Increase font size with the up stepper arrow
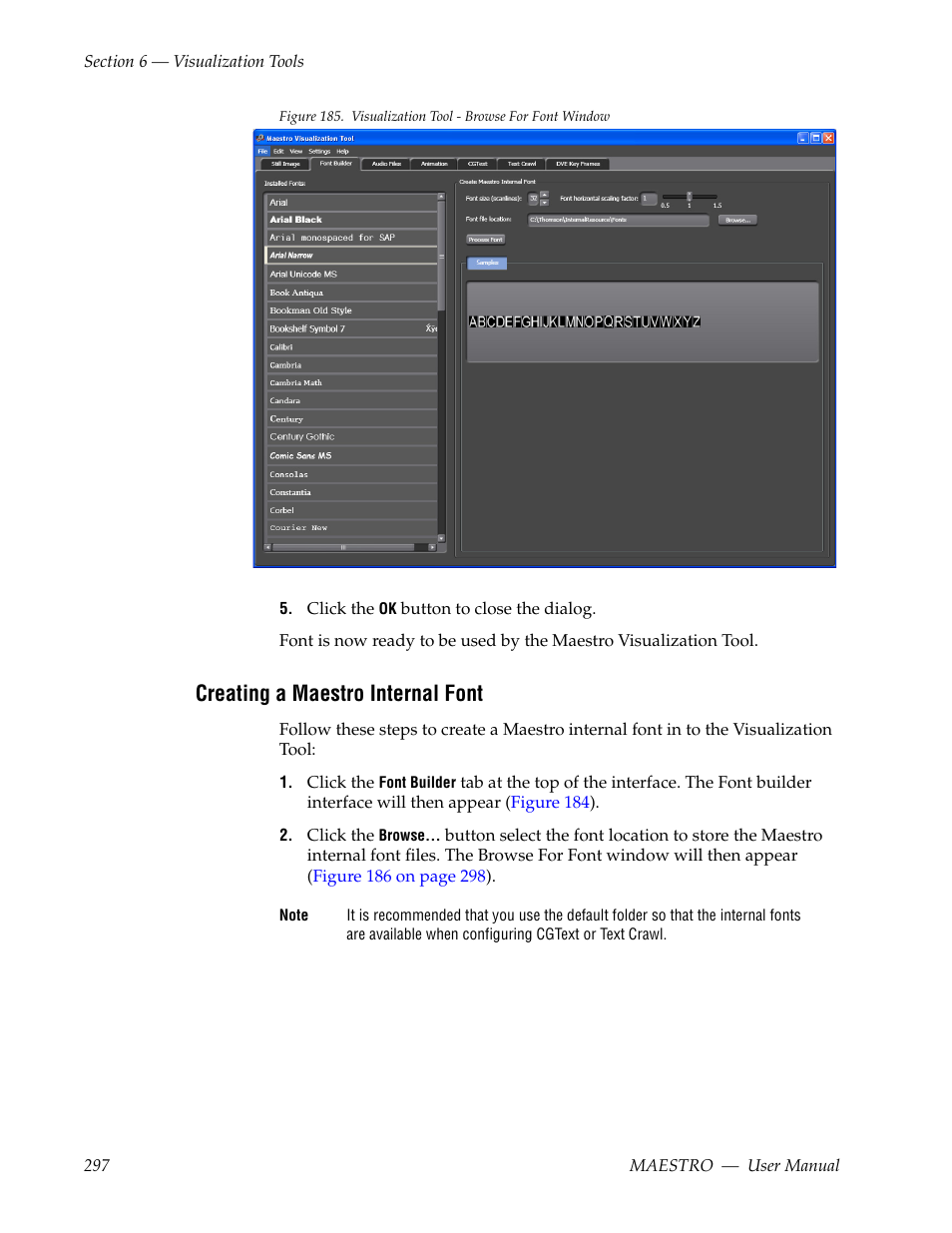Image resolution: width=952 pixels, height=1233 pixels. pyautogui.click(x=544, y=195)
